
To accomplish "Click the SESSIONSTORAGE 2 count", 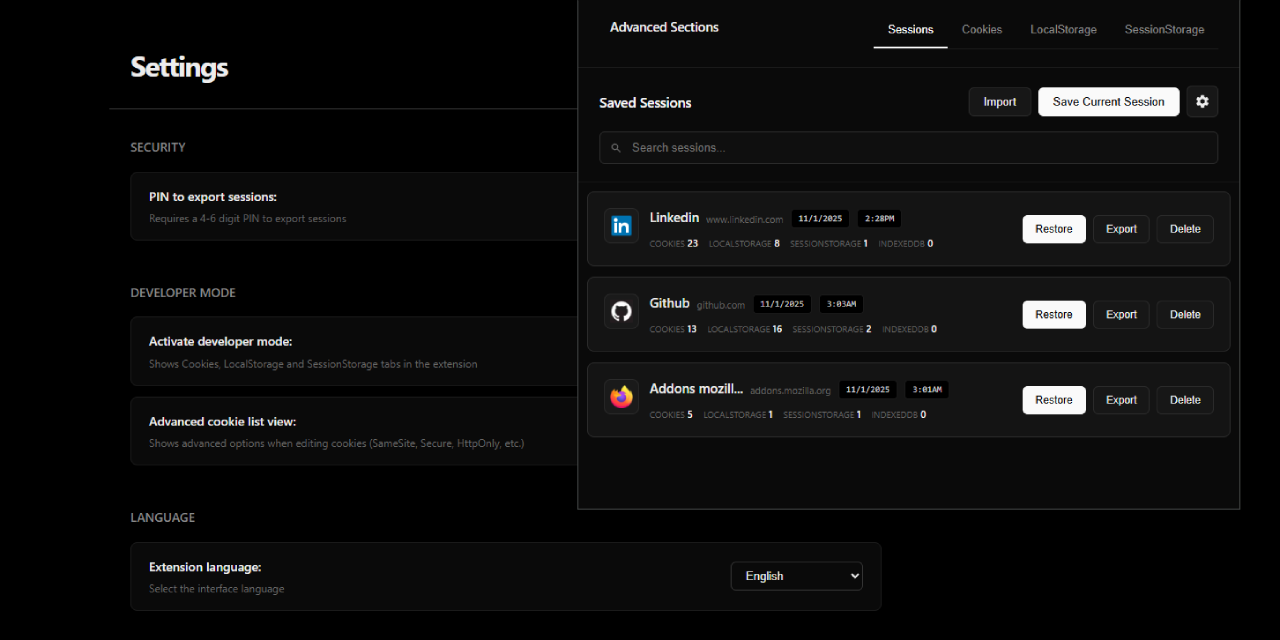I will click(x=832, y=329).
